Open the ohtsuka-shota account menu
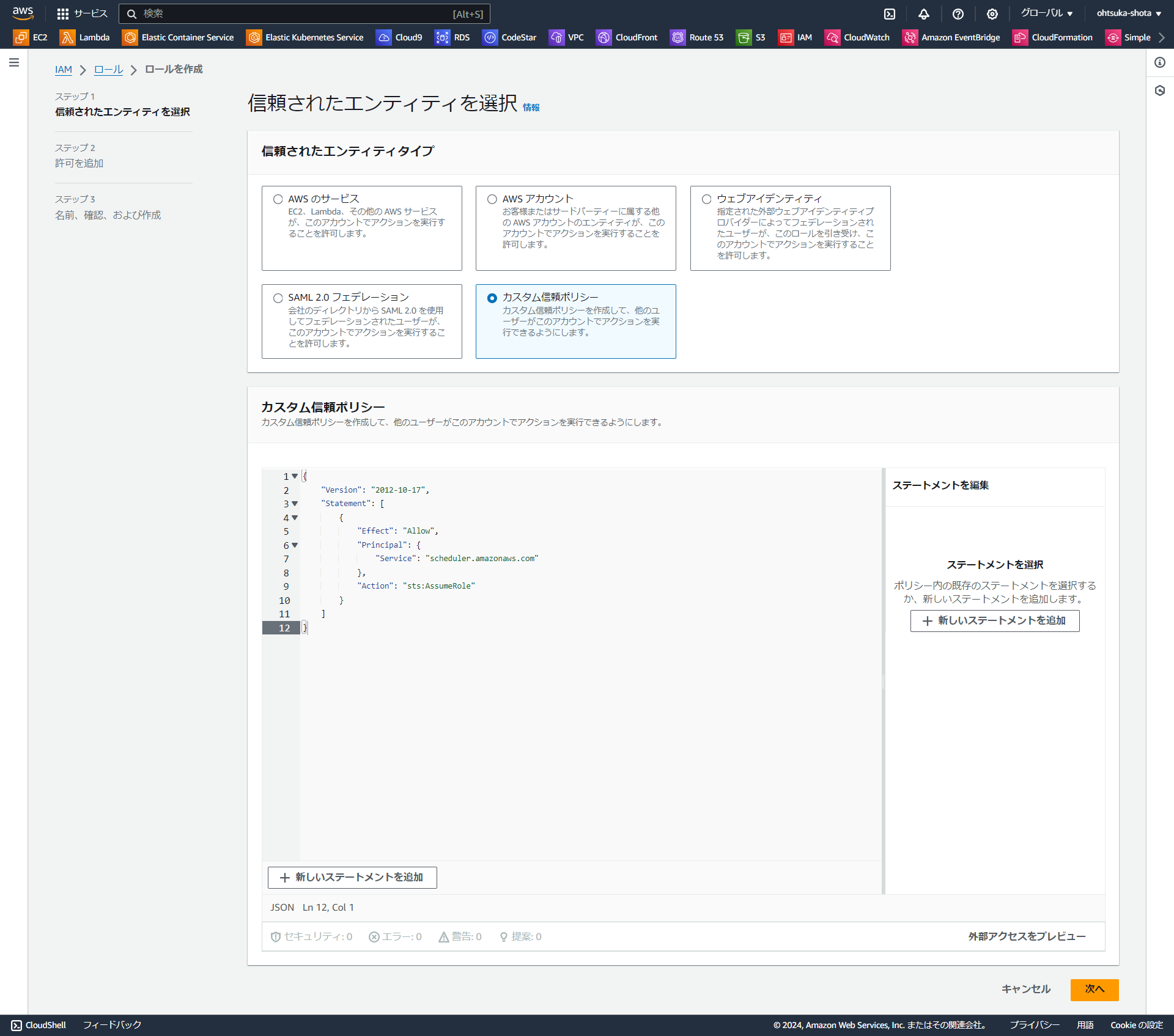 pyautogui.click(x=1127, y=13)
